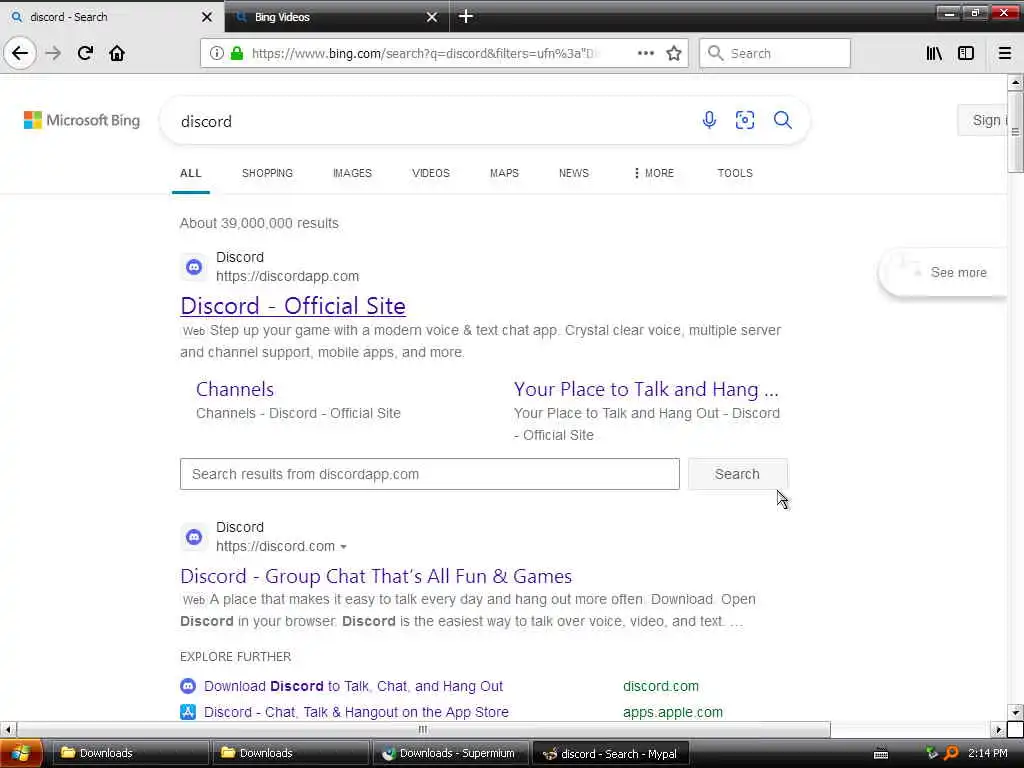
Task: Open Download Discord to Talk, Chat link
Action: [353, 686]
